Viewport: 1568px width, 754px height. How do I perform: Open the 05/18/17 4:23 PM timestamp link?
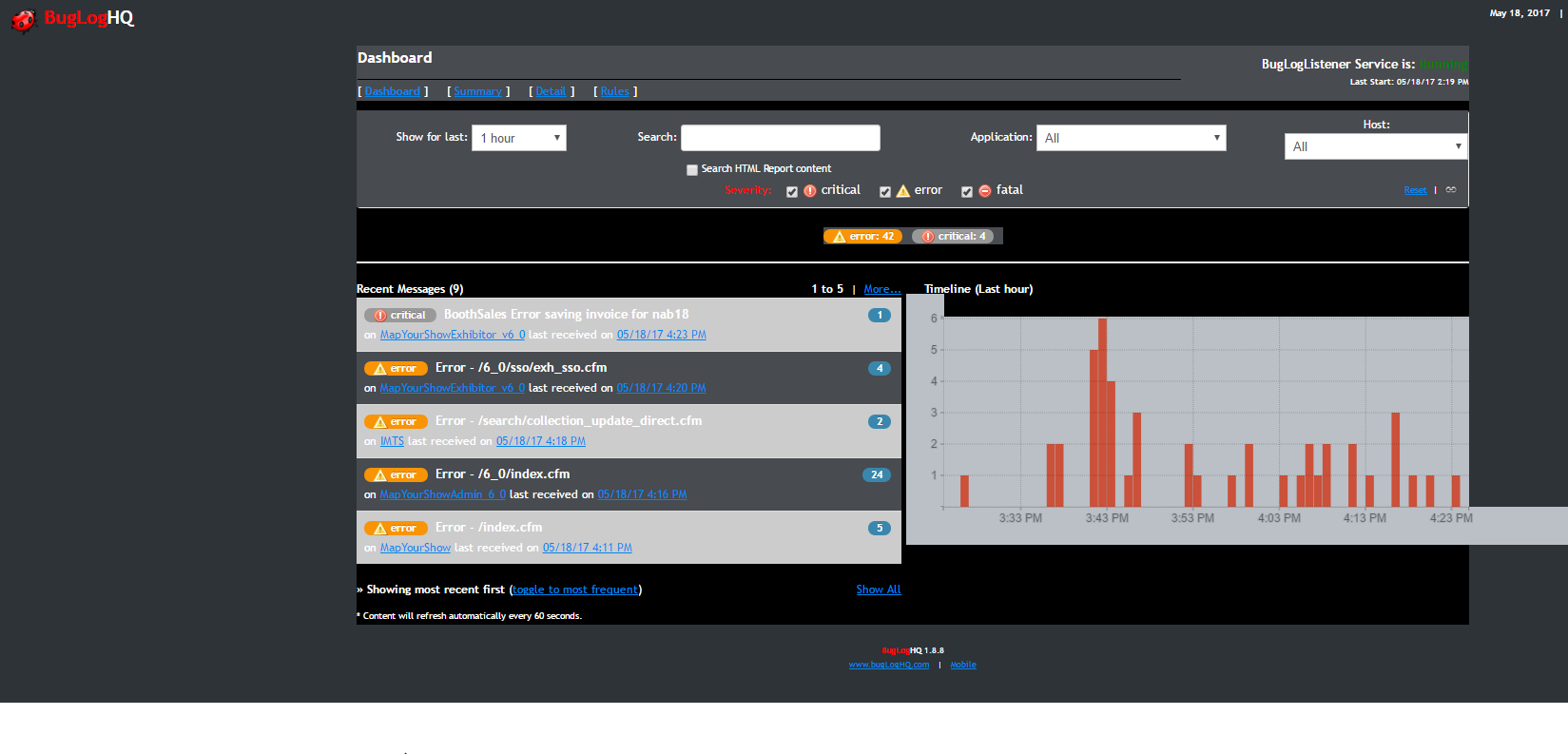click(x=662, y=335)
